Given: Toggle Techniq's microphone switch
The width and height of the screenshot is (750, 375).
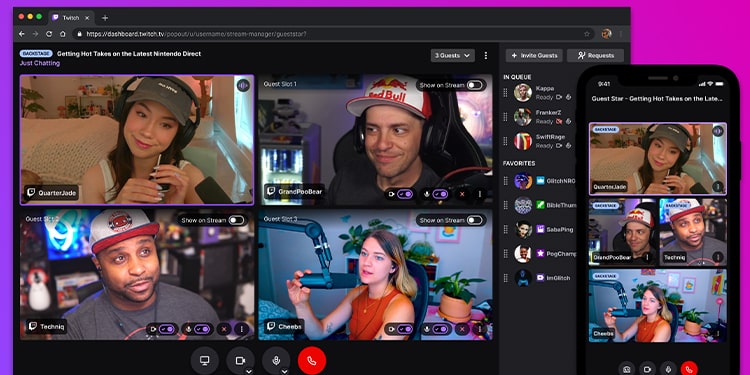Looking at the screenshot, I should point(202,329).
